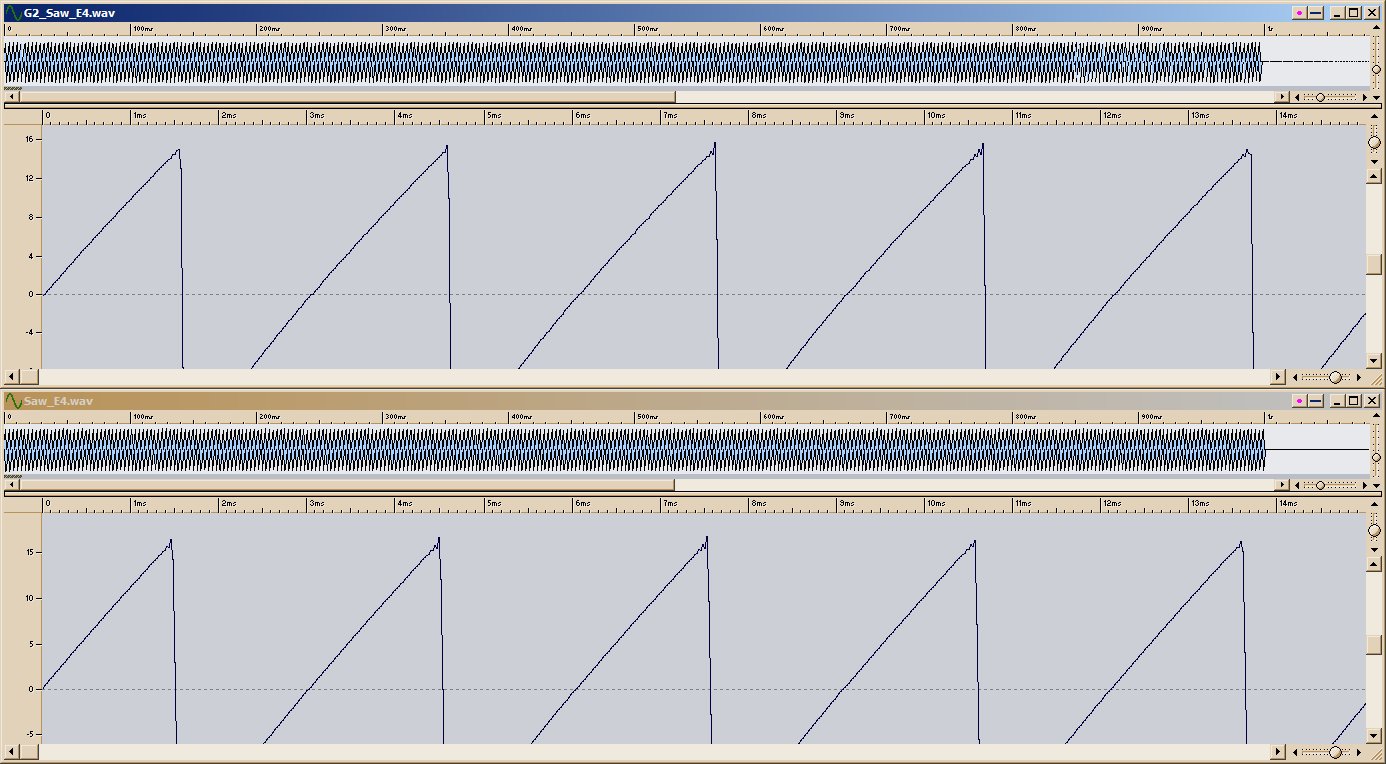The width and height of the screenshot is (1386, 764).
Task: Close the G2_Saw_E4.wav window
Action: click(1371, 13)
